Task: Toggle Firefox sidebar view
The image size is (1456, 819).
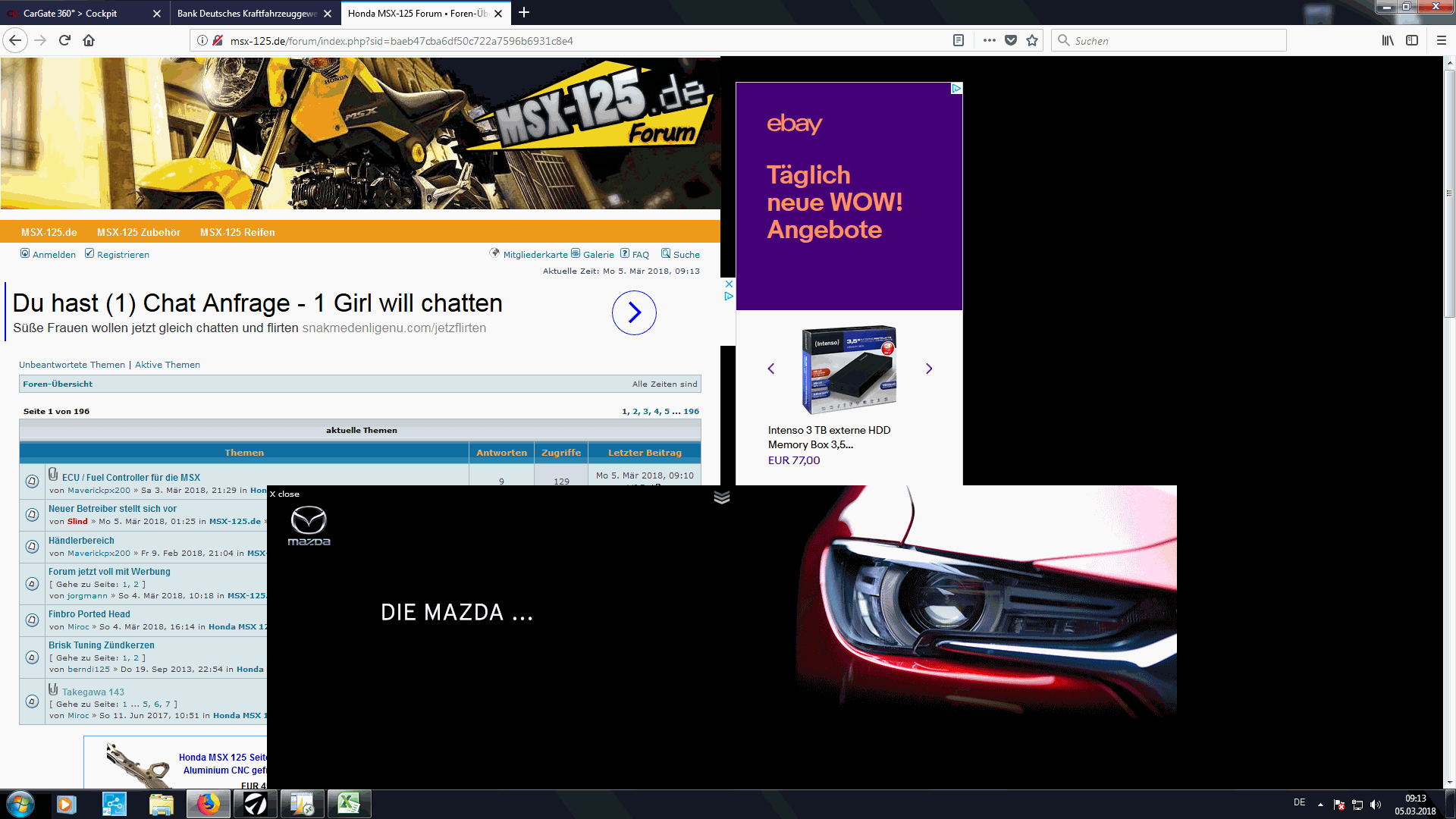Action: 1412,40
